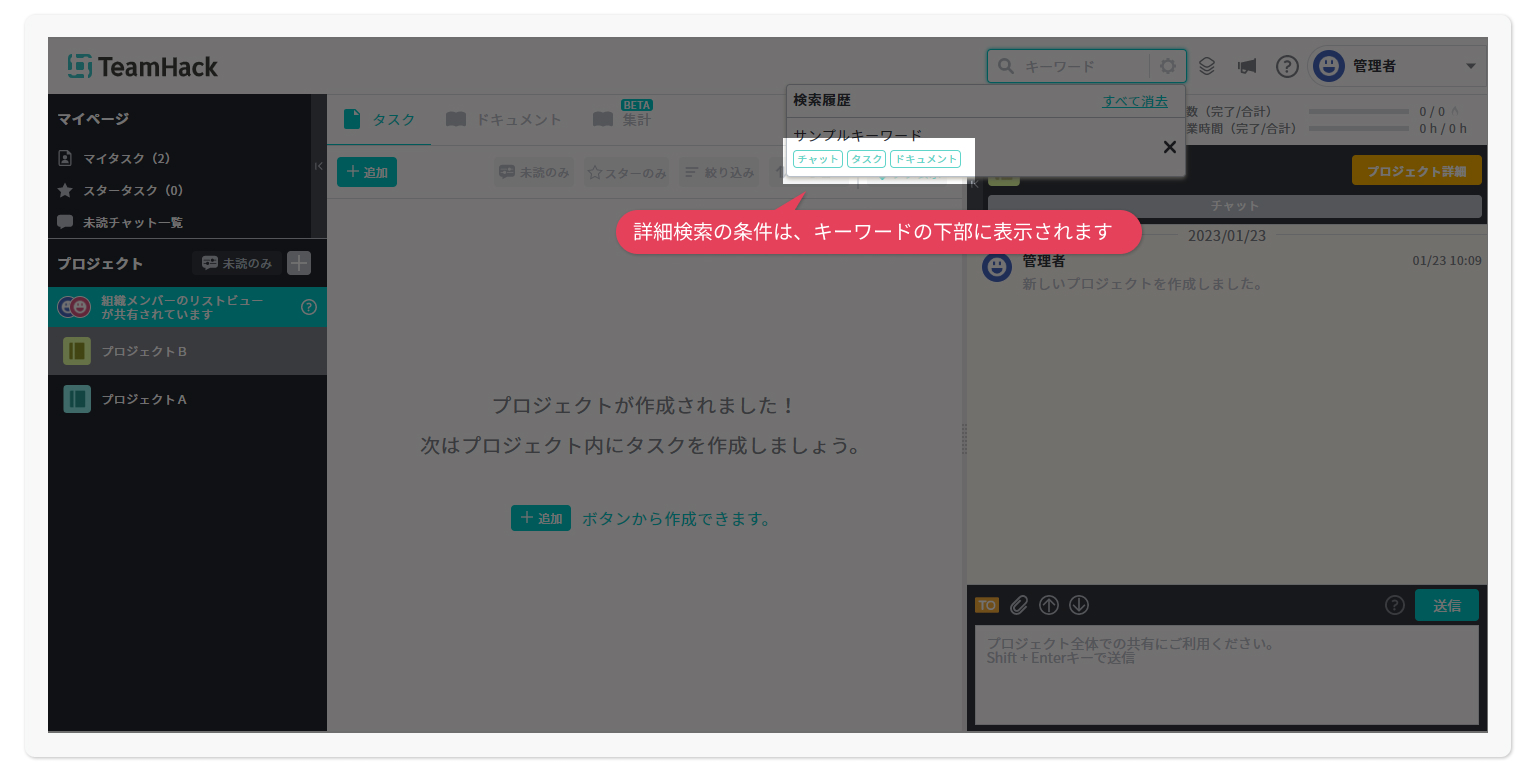Toggle 未読のみ filter in the project sidebar
The height and width of the screenshot is (771, 1536).
coord(237,263)
